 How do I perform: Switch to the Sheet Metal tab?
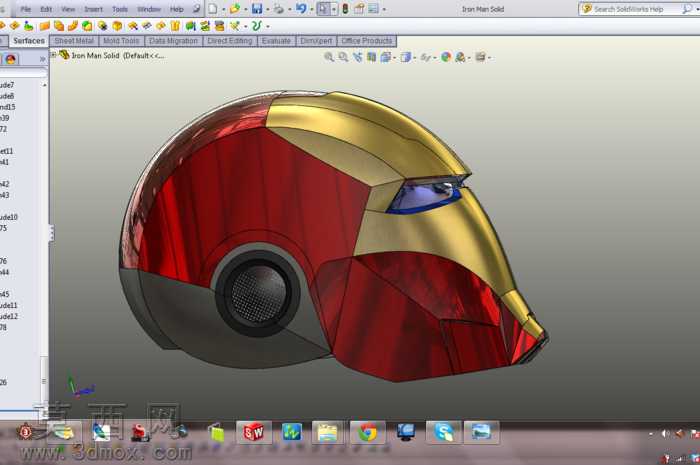pos(74,41)
